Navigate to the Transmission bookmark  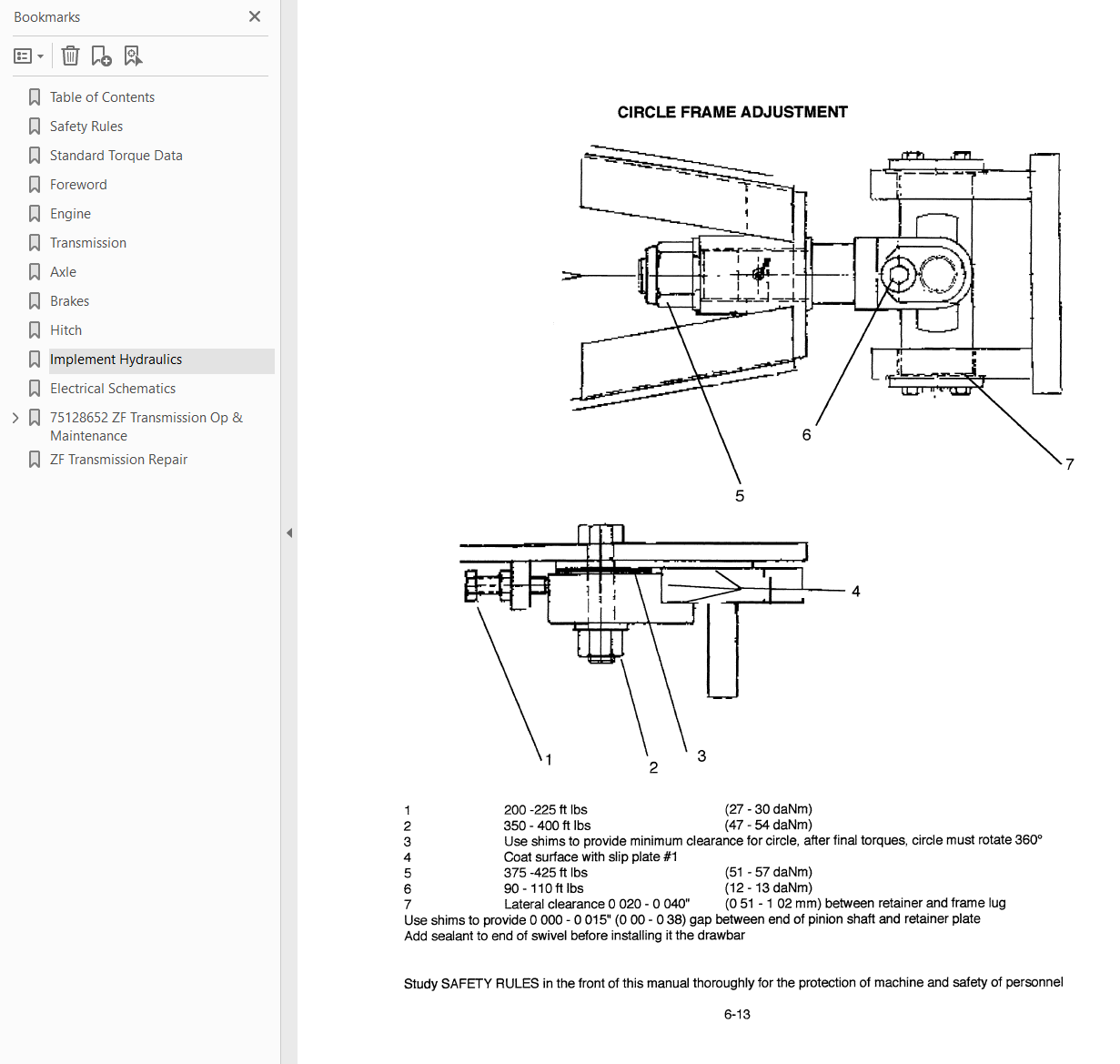pyautogui.click(x=88, y=243)
